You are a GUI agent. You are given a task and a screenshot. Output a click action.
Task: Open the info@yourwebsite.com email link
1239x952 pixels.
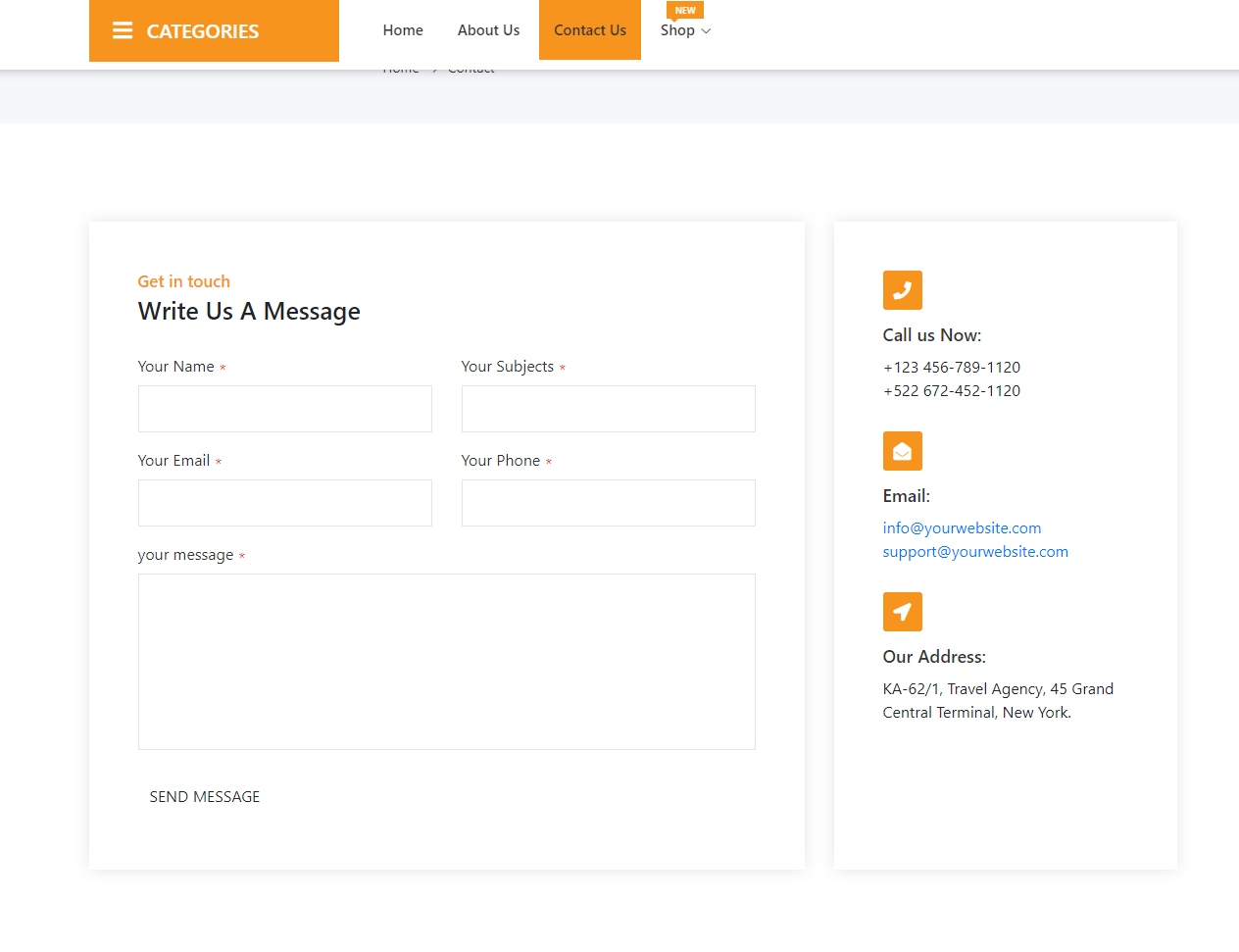(962, 527)
